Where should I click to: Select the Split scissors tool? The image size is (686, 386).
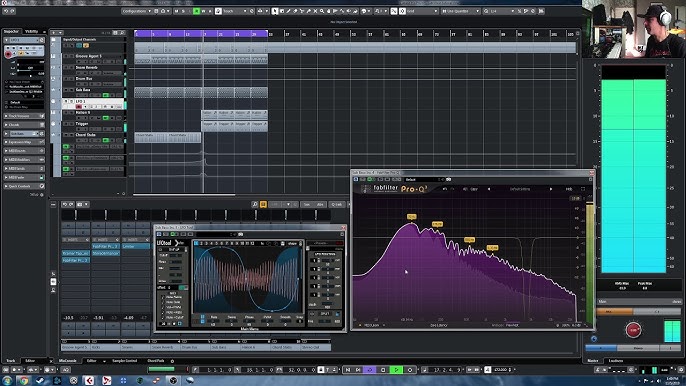(301, 11)
